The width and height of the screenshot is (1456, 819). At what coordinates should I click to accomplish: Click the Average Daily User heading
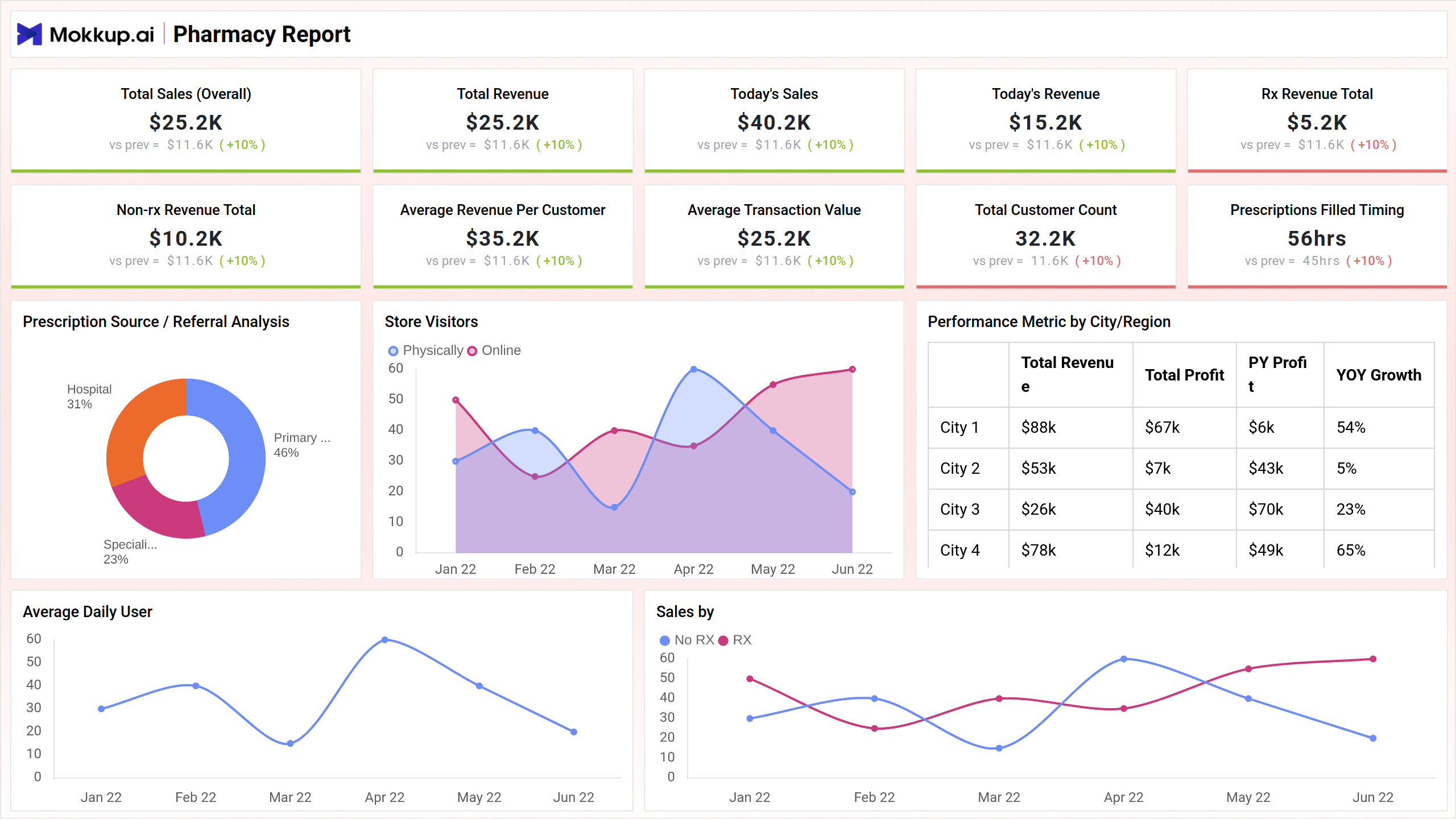88,612
